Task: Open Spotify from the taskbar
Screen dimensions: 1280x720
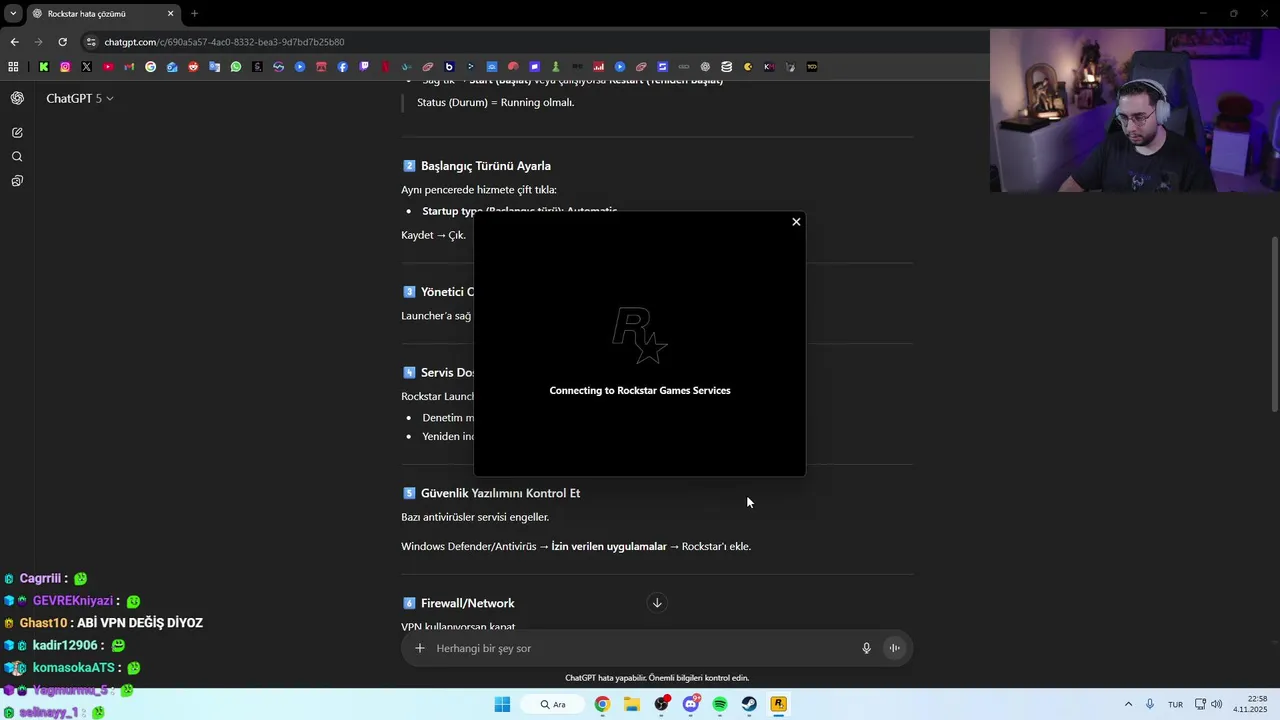Action: (720, 704)
